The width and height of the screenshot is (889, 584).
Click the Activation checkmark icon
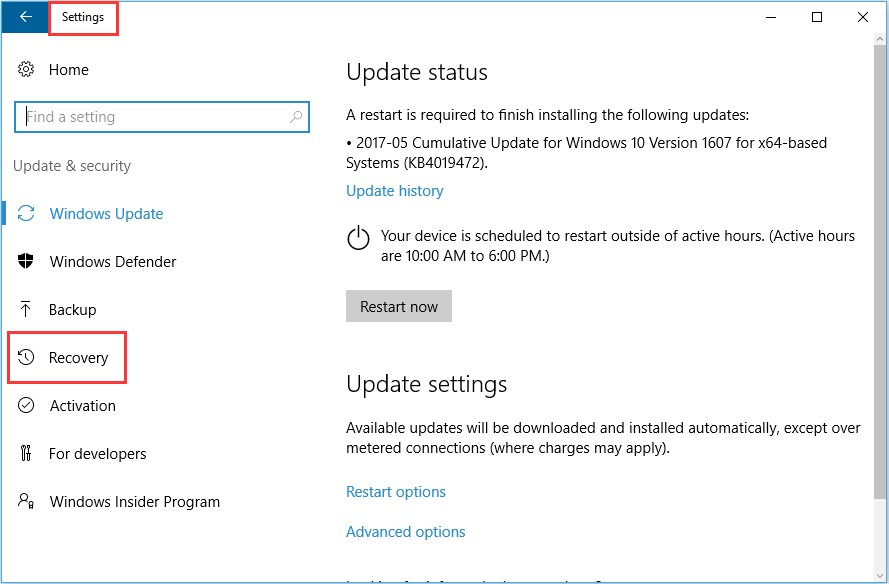pyautogui.click(x=26, y=405)
